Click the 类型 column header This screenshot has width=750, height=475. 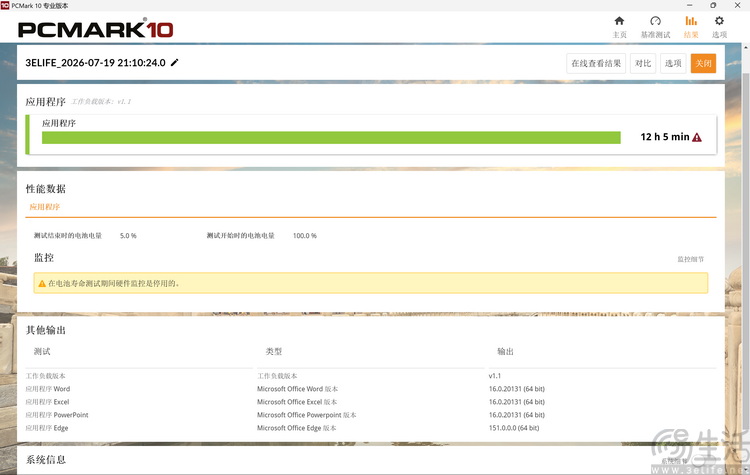coord(274,352)
